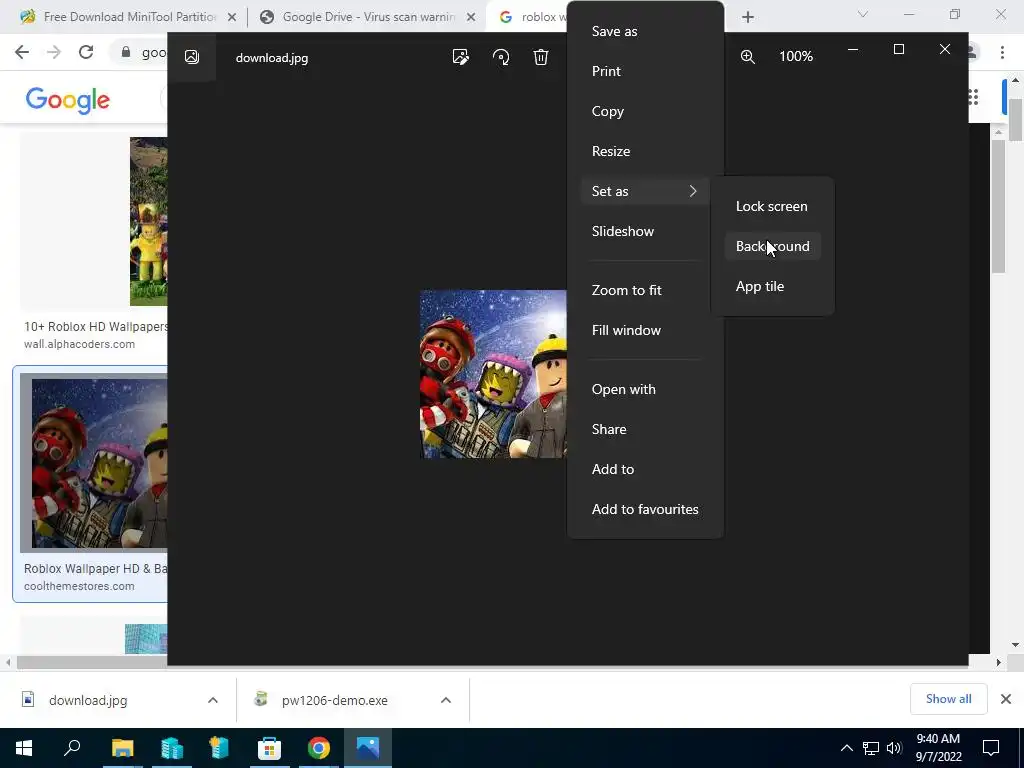Screen dimensions: 1024x768
Task: Open pw1206-demo.exe in downloads bar
Action: coord(334,700)
